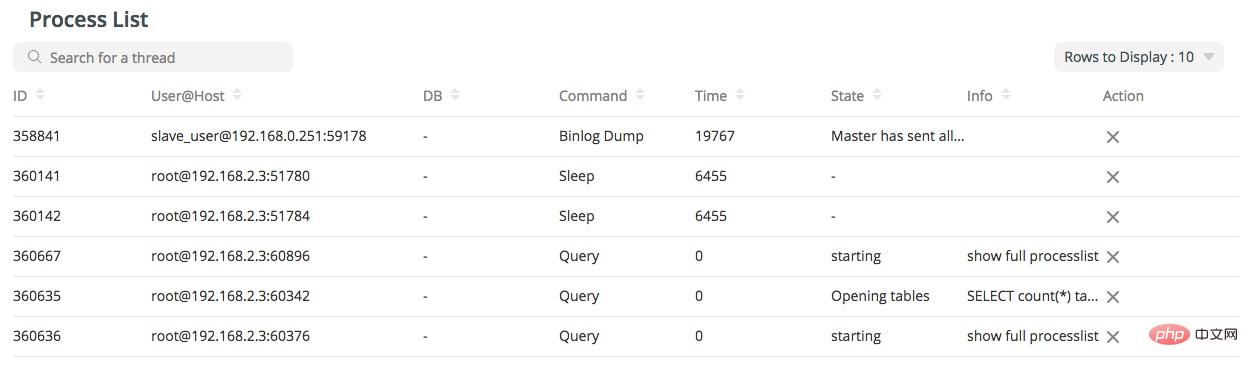Click the Opening tables state cell
This screenshot has width=1248, height=367.
[880, 296]
